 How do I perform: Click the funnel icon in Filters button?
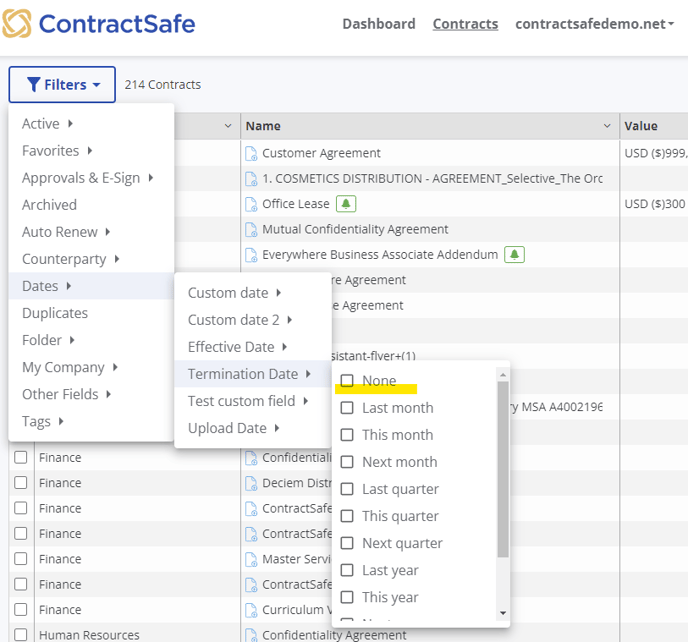(x=33, y=84)
